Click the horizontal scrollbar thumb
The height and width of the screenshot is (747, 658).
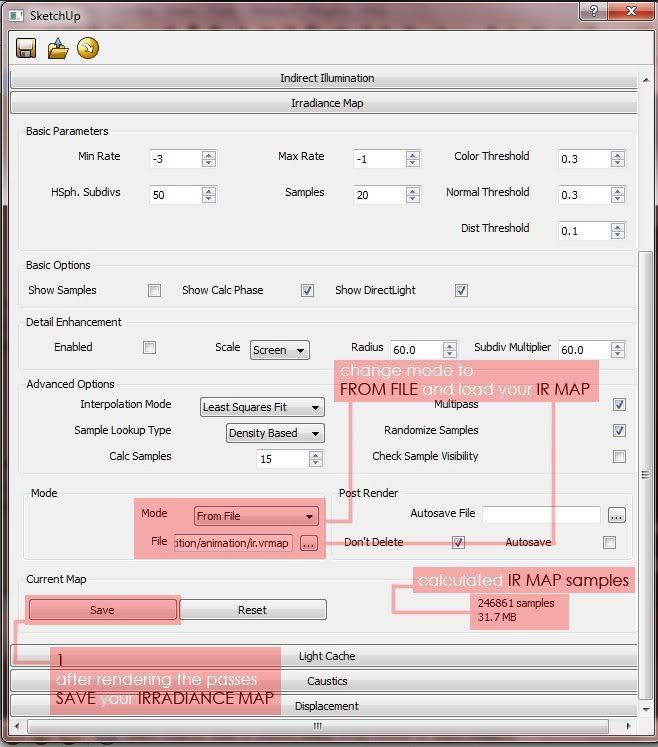[318, 727]
